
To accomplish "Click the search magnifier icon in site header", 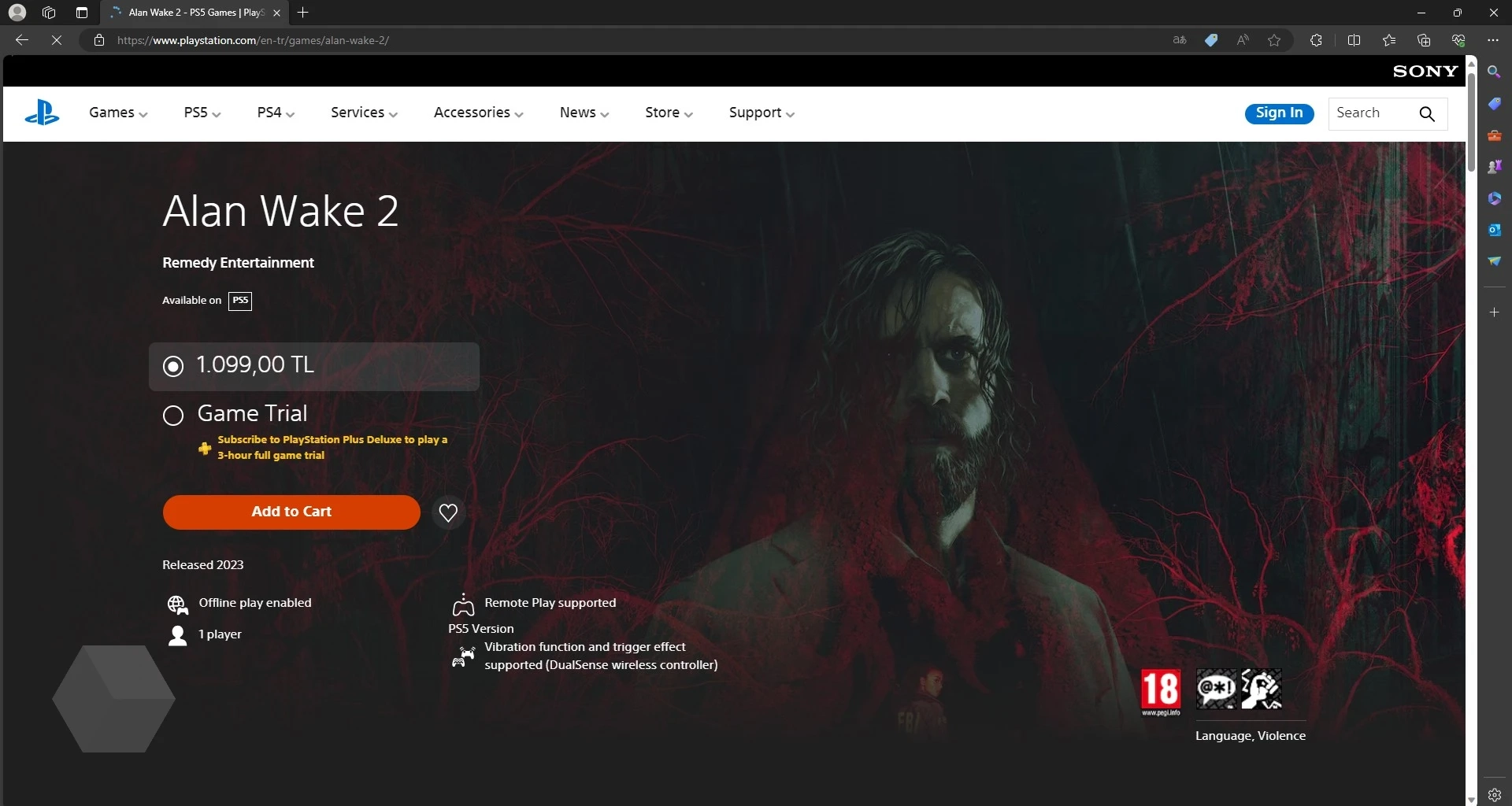I will (1426, 113).
